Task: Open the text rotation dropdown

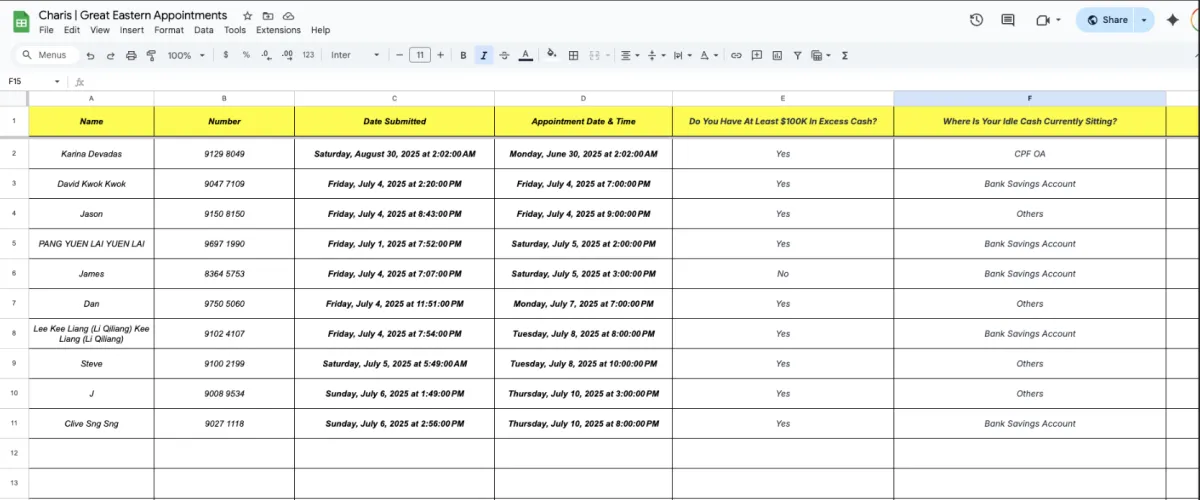Action: pos(708,55)
